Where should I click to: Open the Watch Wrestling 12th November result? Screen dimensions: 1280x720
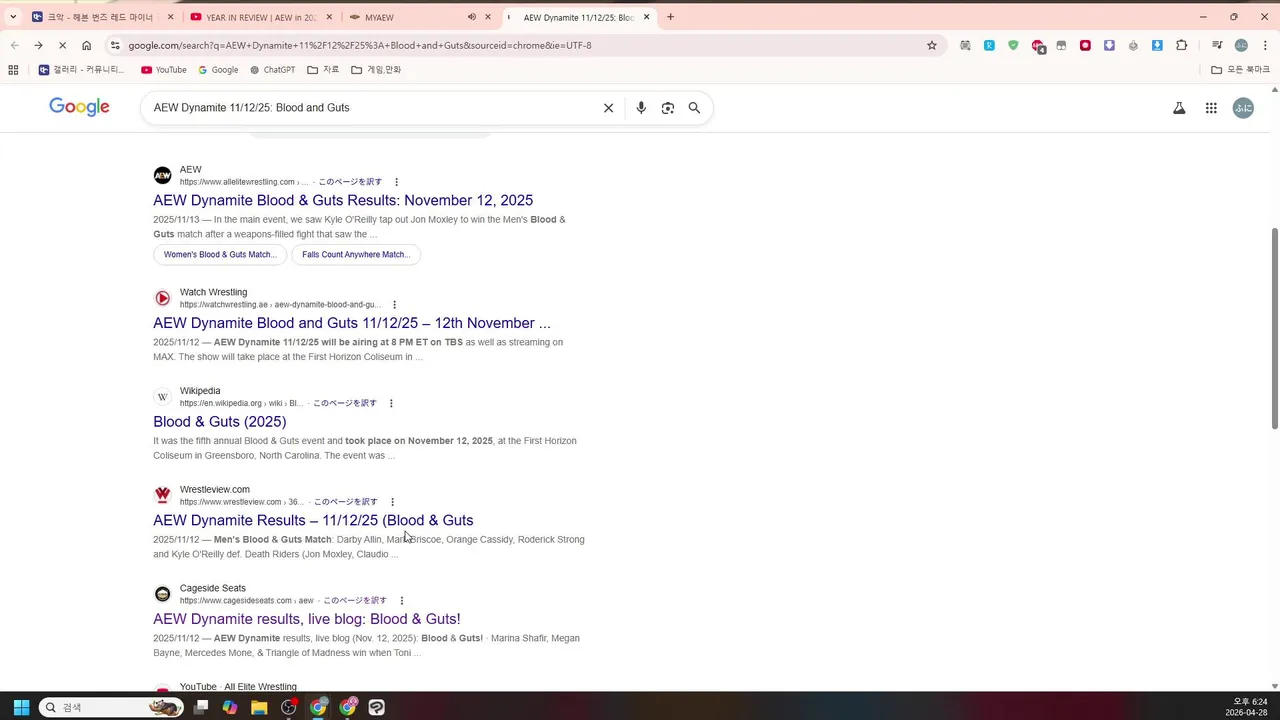point(352,323)
